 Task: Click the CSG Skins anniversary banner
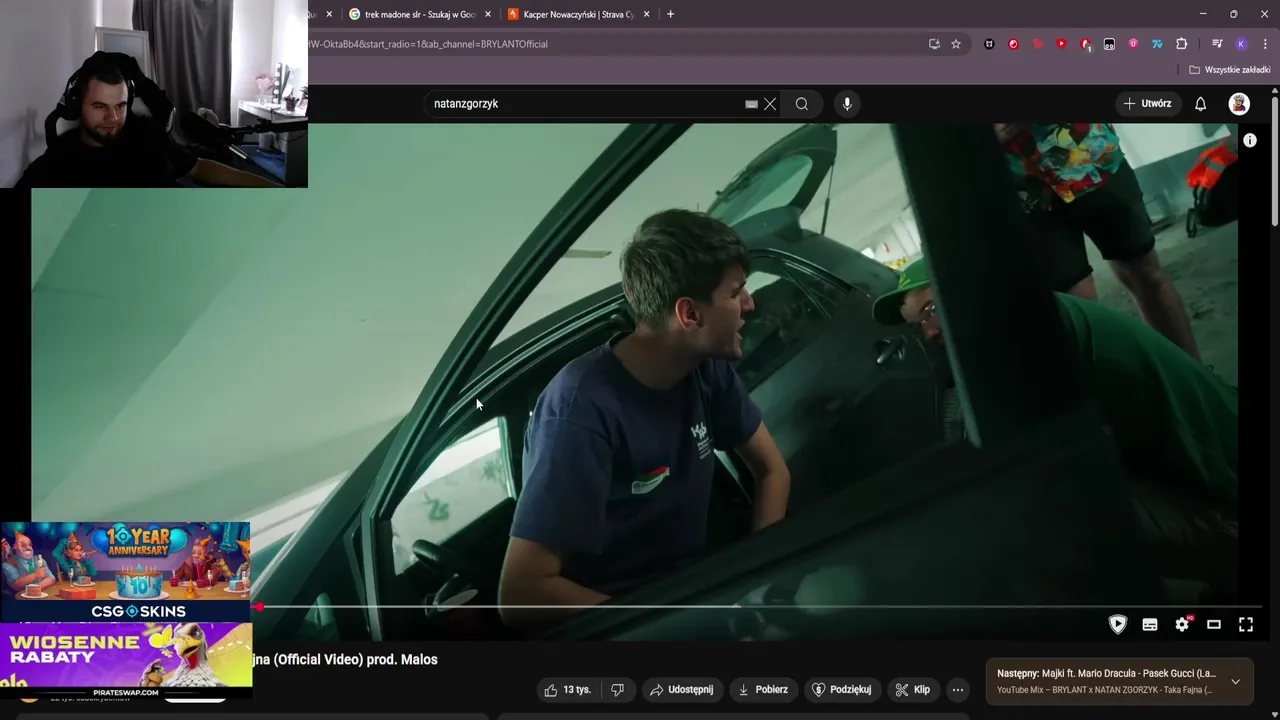tap(125, 571)
